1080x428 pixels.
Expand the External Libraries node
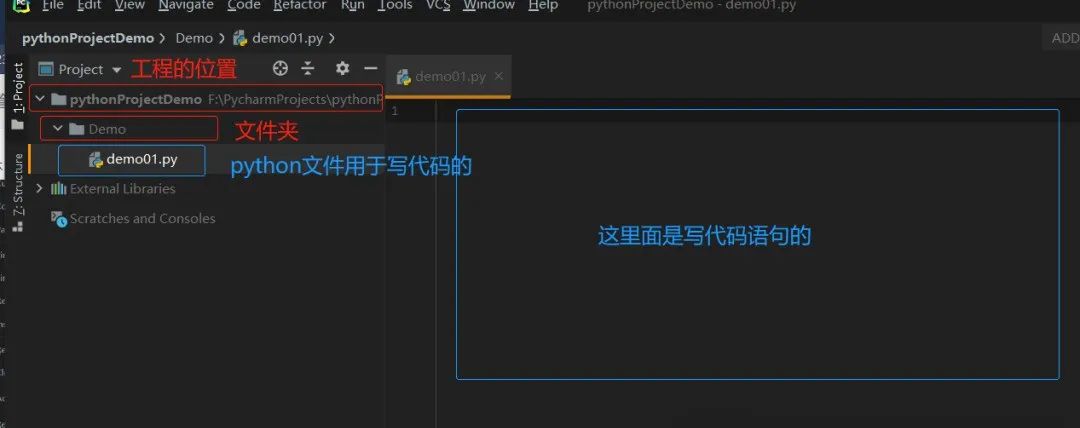click(x=39, y=187)
